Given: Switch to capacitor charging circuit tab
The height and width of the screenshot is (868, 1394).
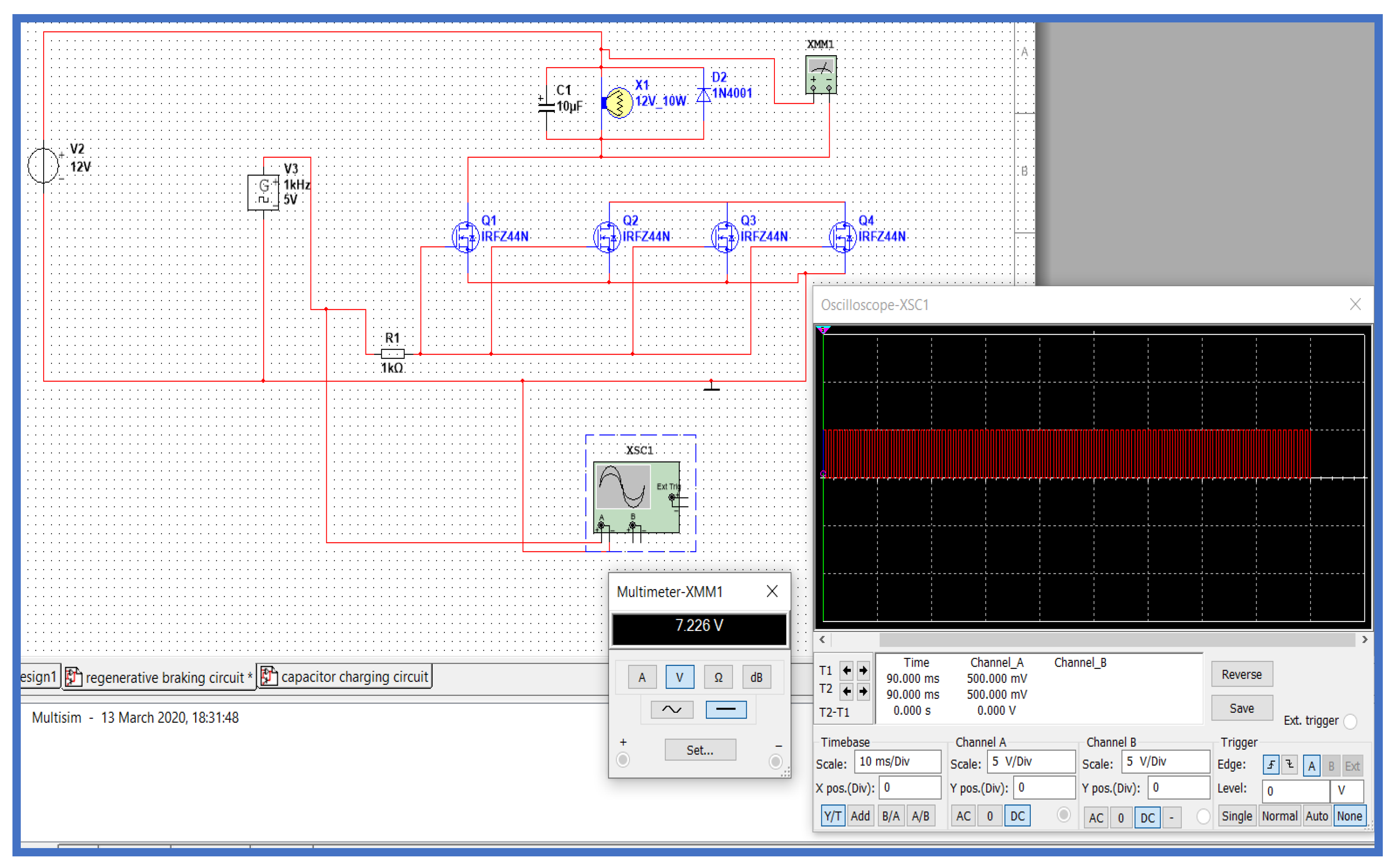Looking at the screenshot, I should (345, 677).
